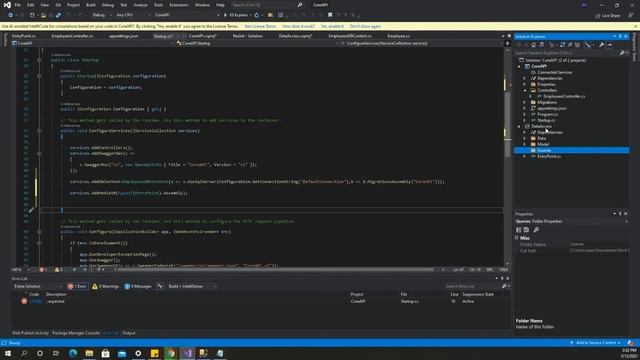Open the CoreAPI startup project dropdown

(187, 15)
